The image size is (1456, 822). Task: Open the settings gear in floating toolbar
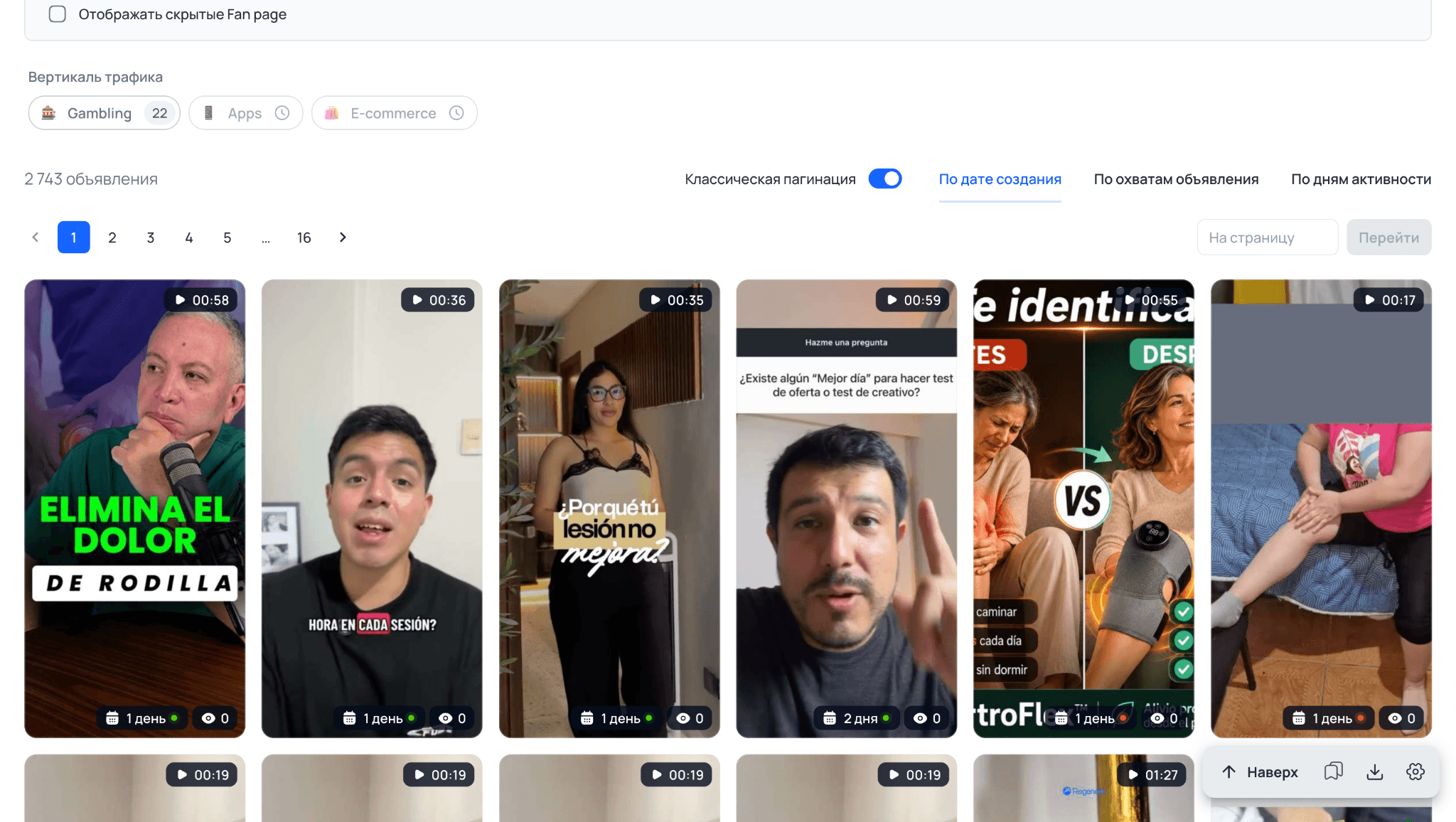(x=1415, y=772)
